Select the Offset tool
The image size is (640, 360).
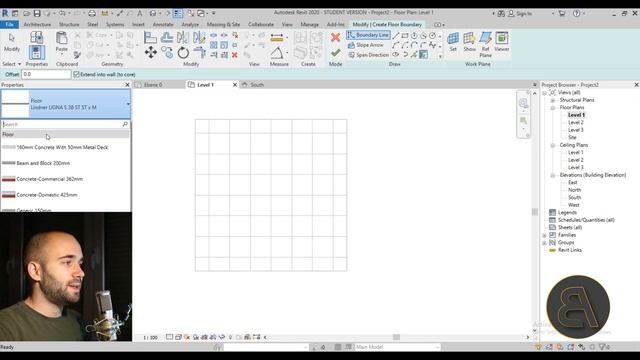point(167,38)
